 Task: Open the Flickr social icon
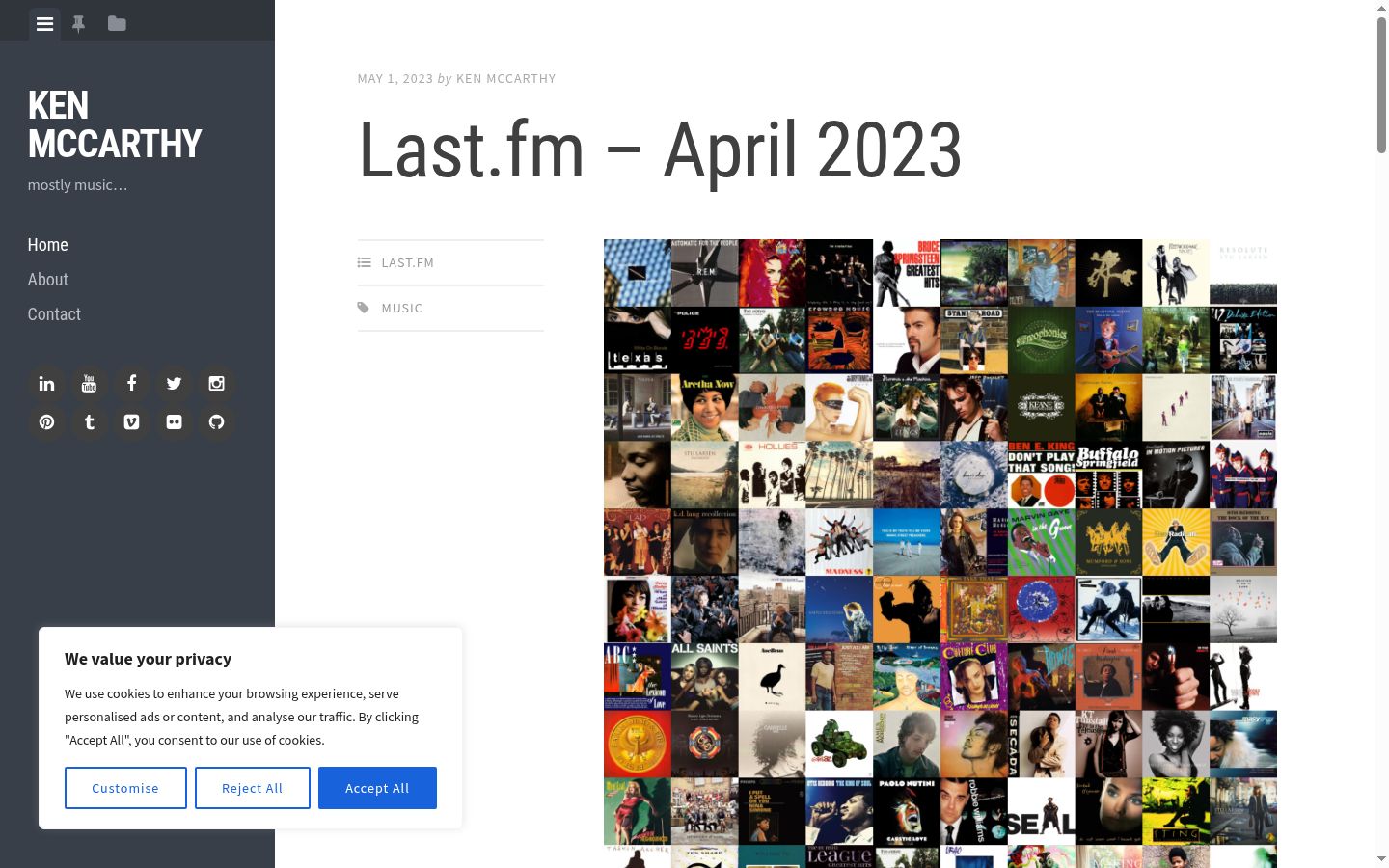[x=174, y=422]
